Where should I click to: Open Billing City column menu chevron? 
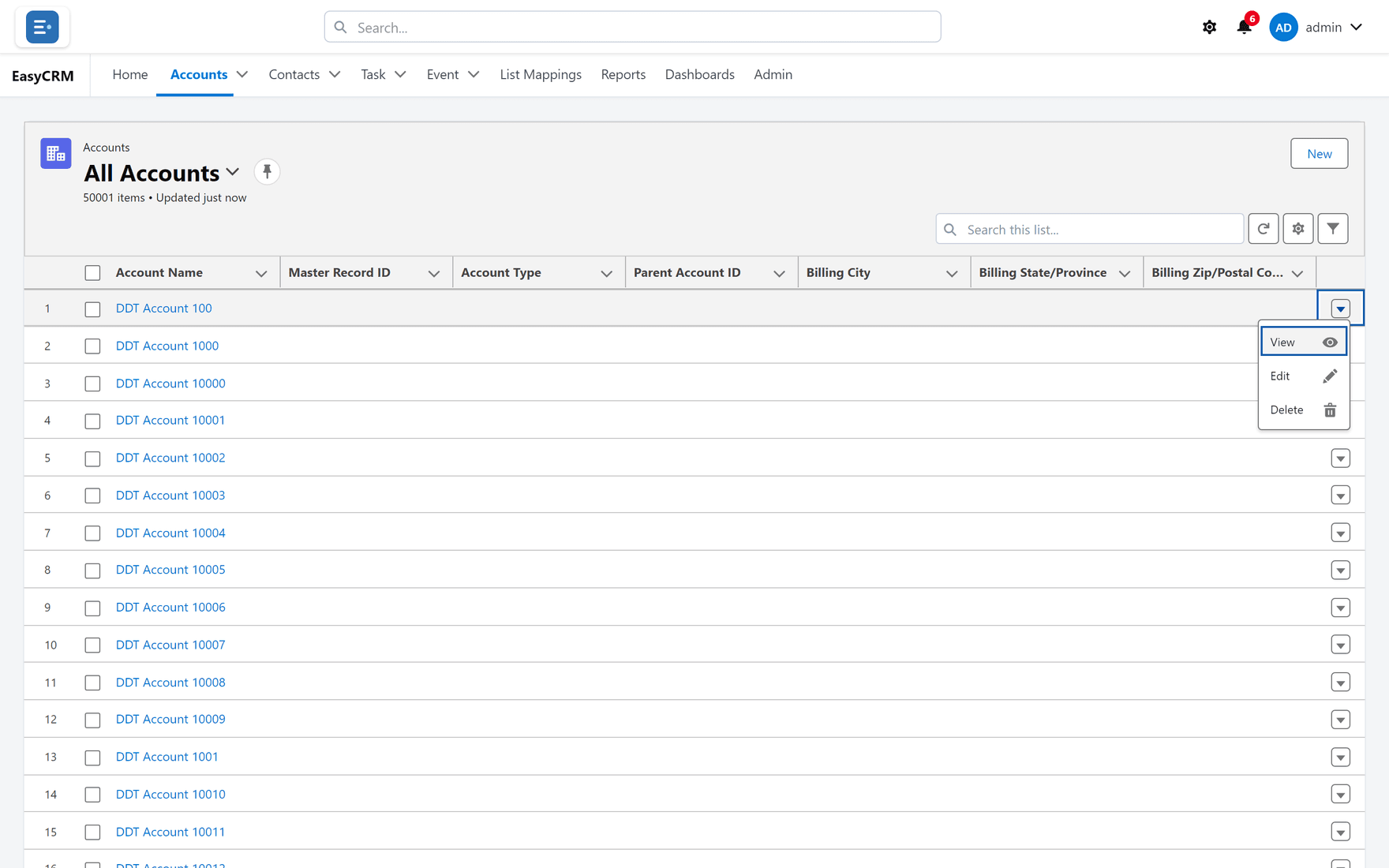coord(952,273)
